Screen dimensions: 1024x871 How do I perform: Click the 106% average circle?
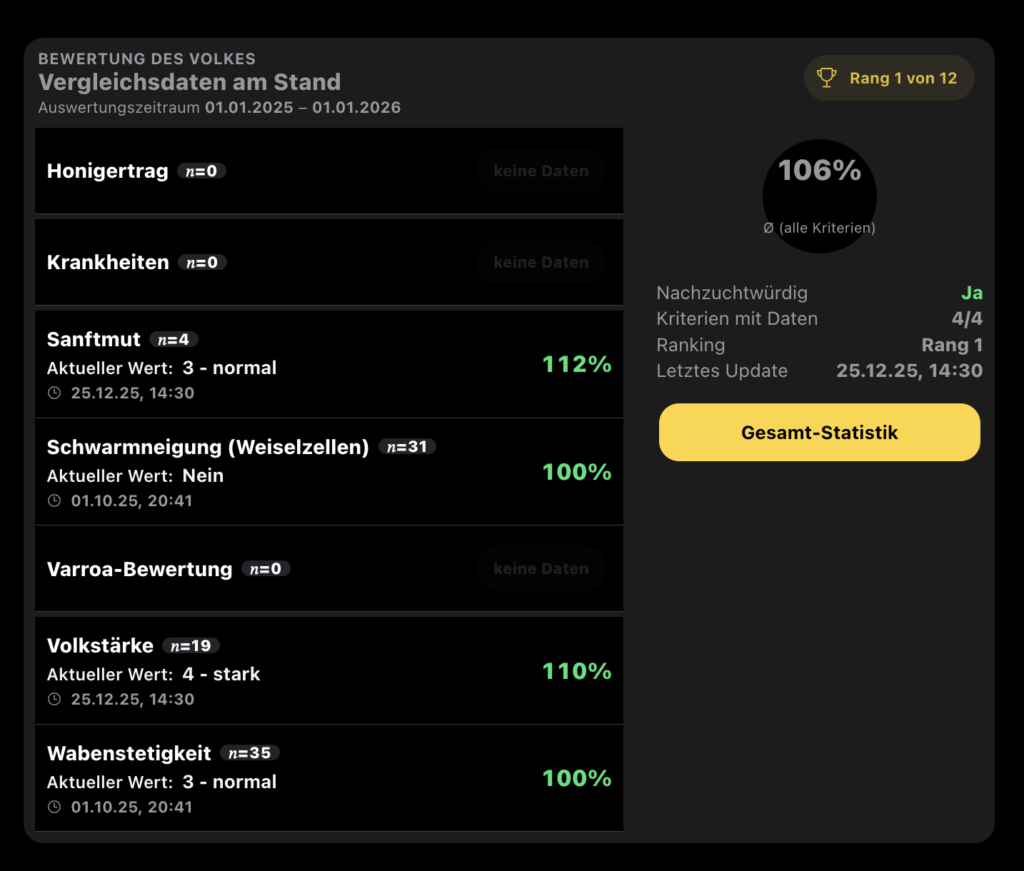819,196
